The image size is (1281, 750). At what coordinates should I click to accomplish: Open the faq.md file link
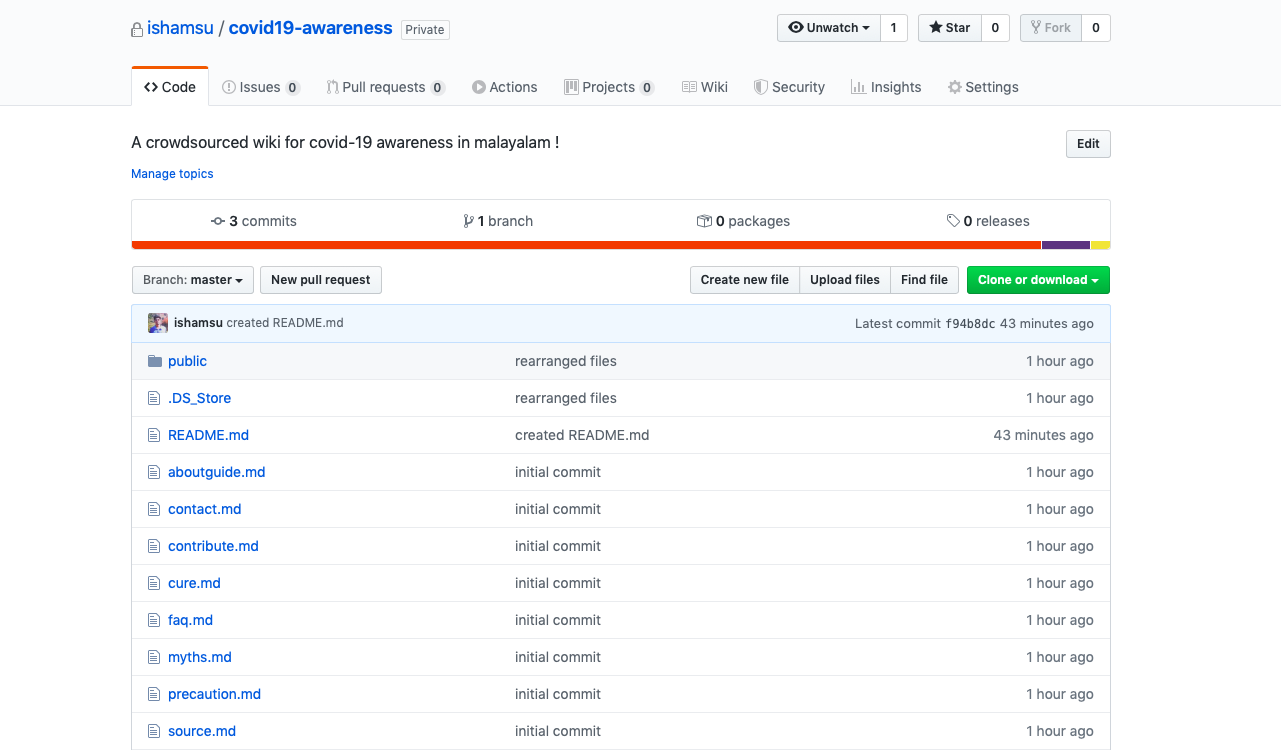pos(190,620)
